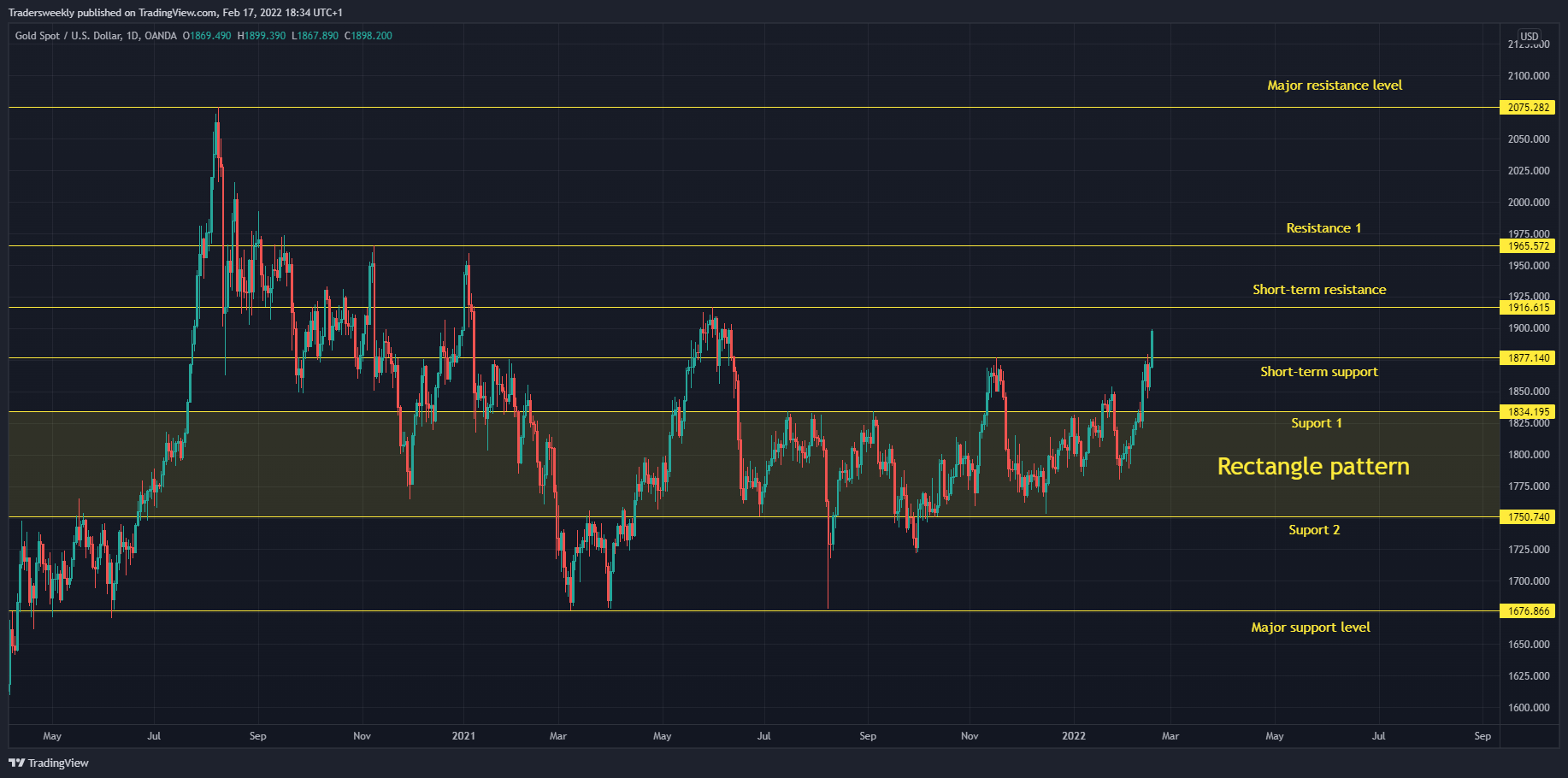Screen dimensions: 1568x778
Task: Click the Major support level label
Action: [1311, 628]
